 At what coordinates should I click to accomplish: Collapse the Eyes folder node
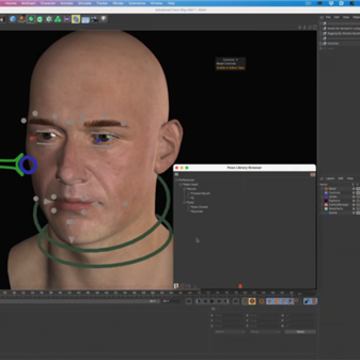click(x=184, y=202)
